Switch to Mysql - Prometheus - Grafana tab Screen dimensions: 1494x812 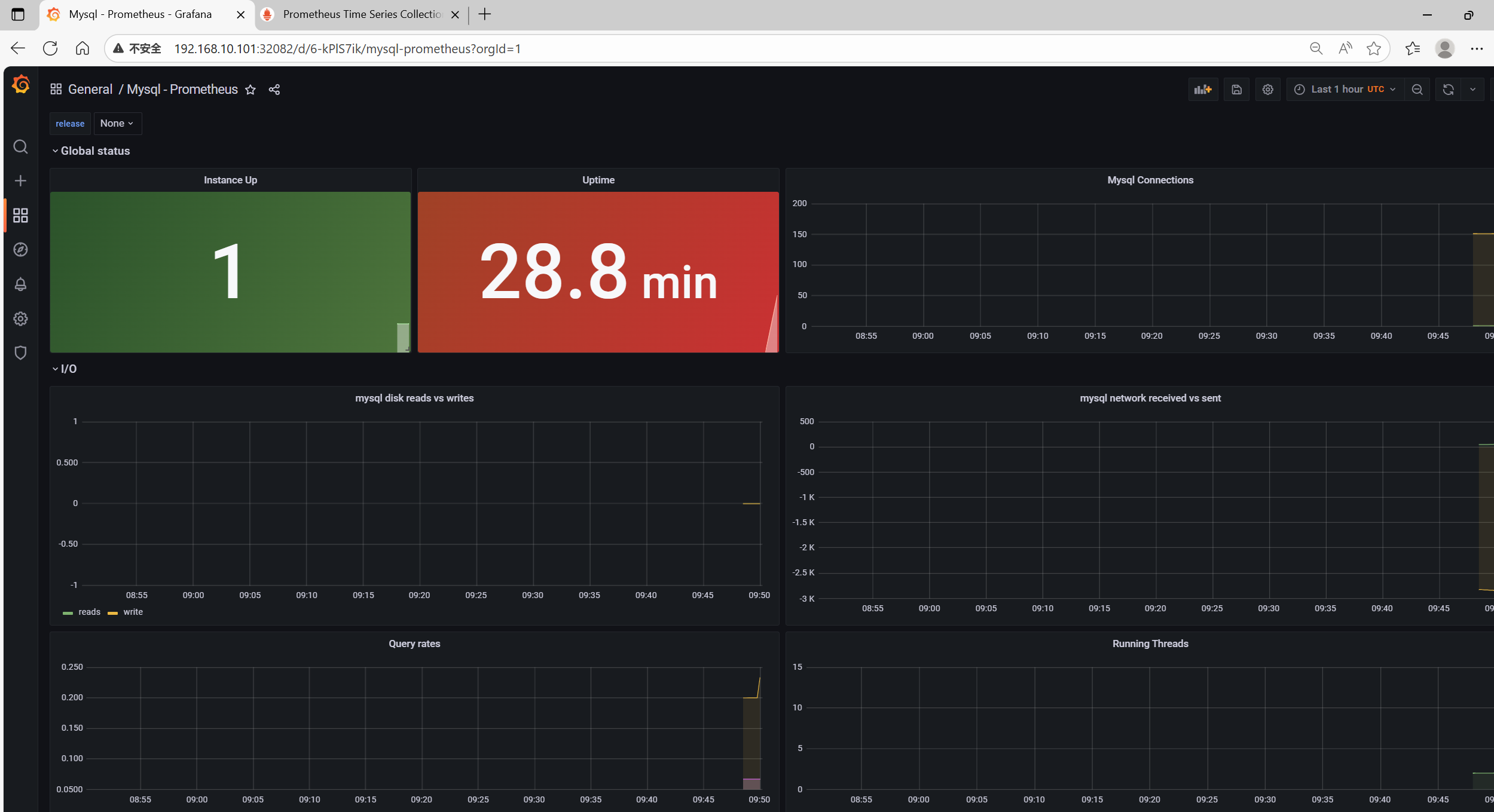pos(140,14)
